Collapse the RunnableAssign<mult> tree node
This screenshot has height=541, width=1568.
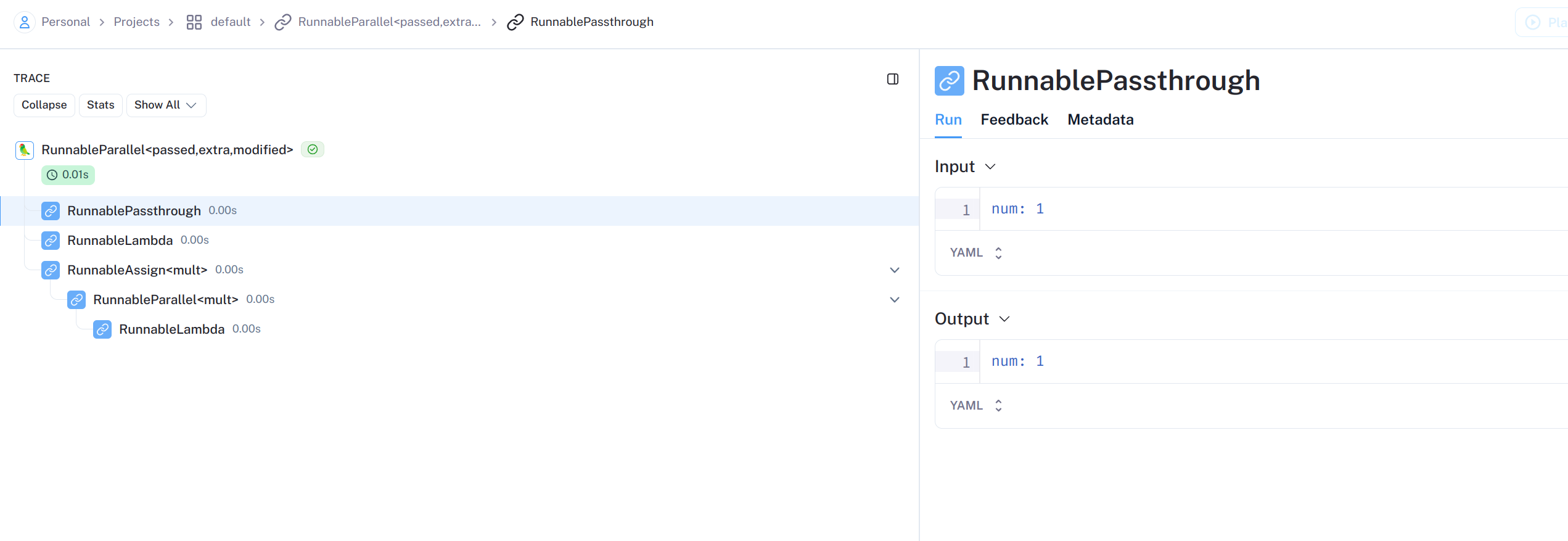(x=895, y=270)
